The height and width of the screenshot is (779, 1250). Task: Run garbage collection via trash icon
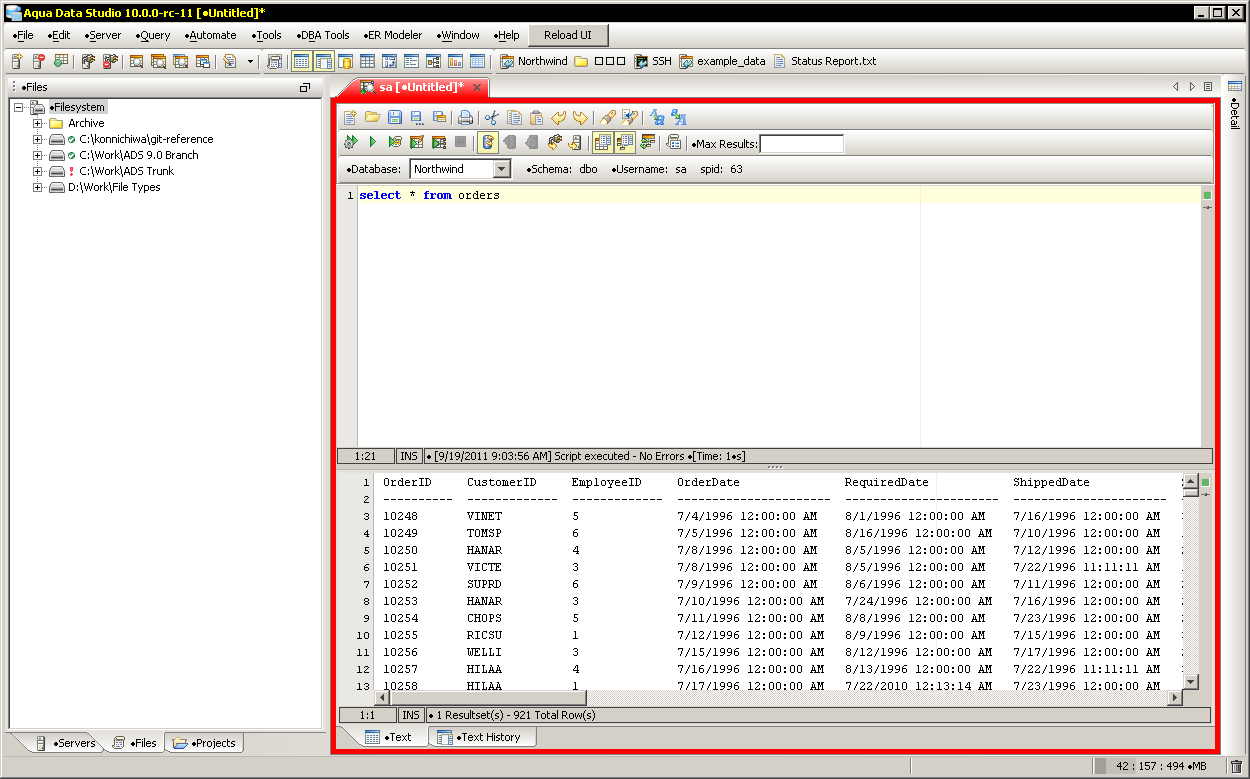(x=1236, y=767)
